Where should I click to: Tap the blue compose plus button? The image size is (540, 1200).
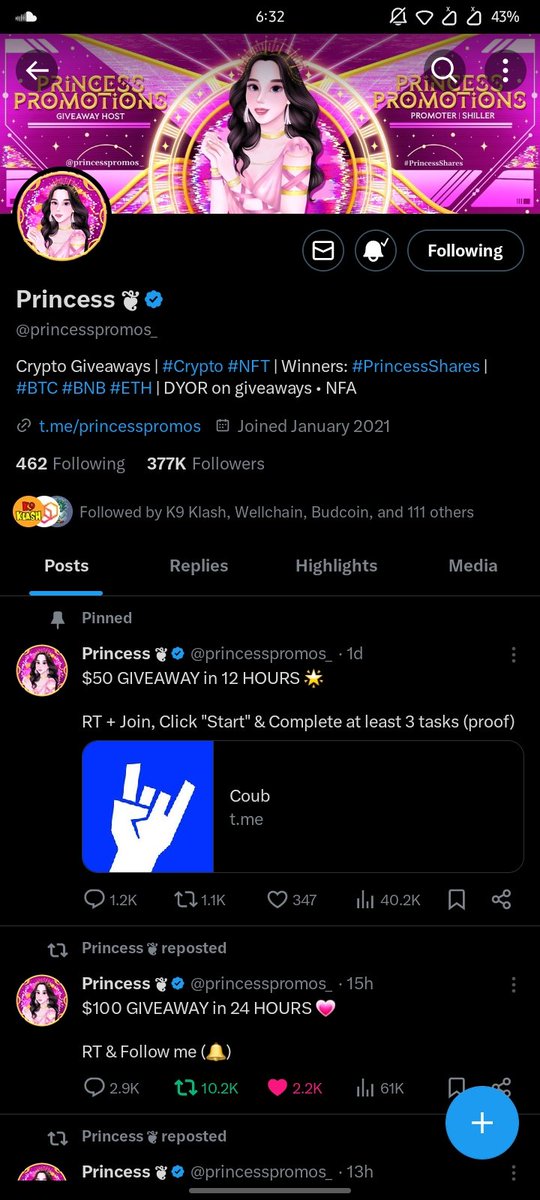pos(482,1123)
